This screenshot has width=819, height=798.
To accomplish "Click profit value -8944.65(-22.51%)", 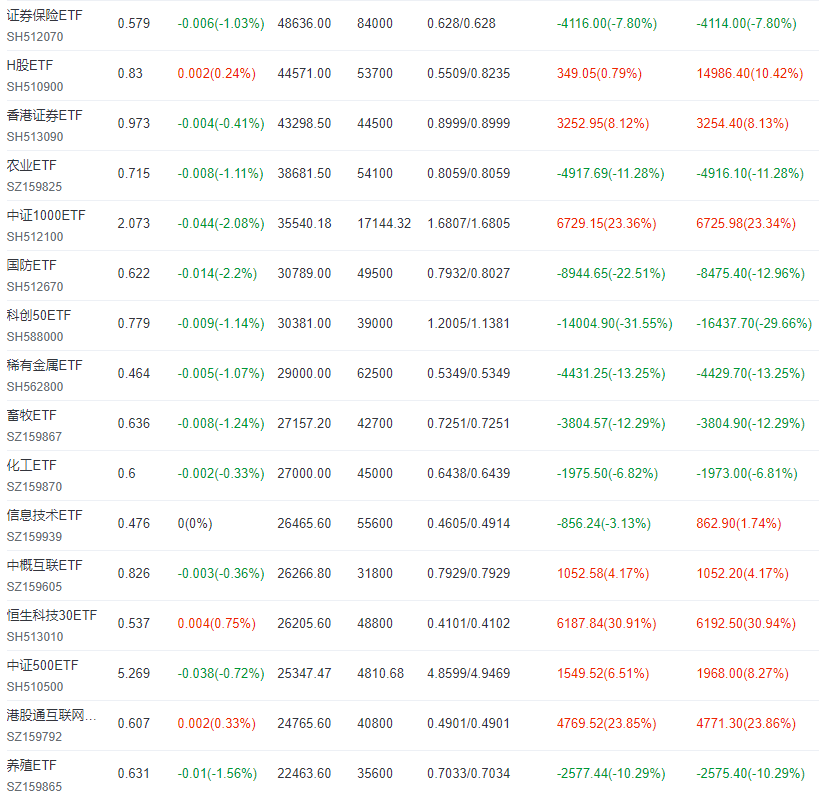I will click(x=611, y=274).
